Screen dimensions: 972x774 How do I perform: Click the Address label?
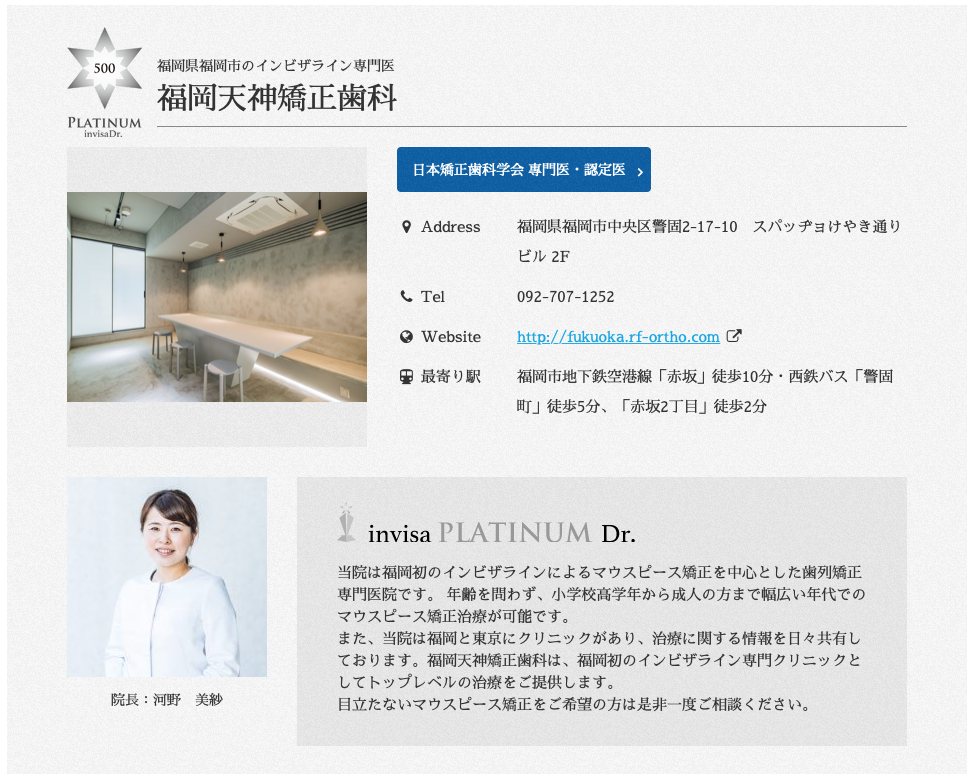click(451, 227)
